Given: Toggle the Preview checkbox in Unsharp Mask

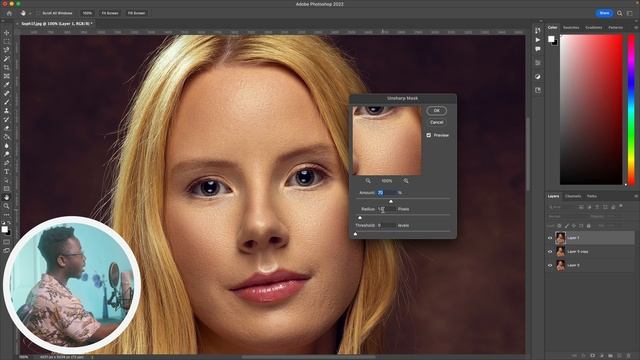Looking at the screenshot, I should (x=429, y=135).
